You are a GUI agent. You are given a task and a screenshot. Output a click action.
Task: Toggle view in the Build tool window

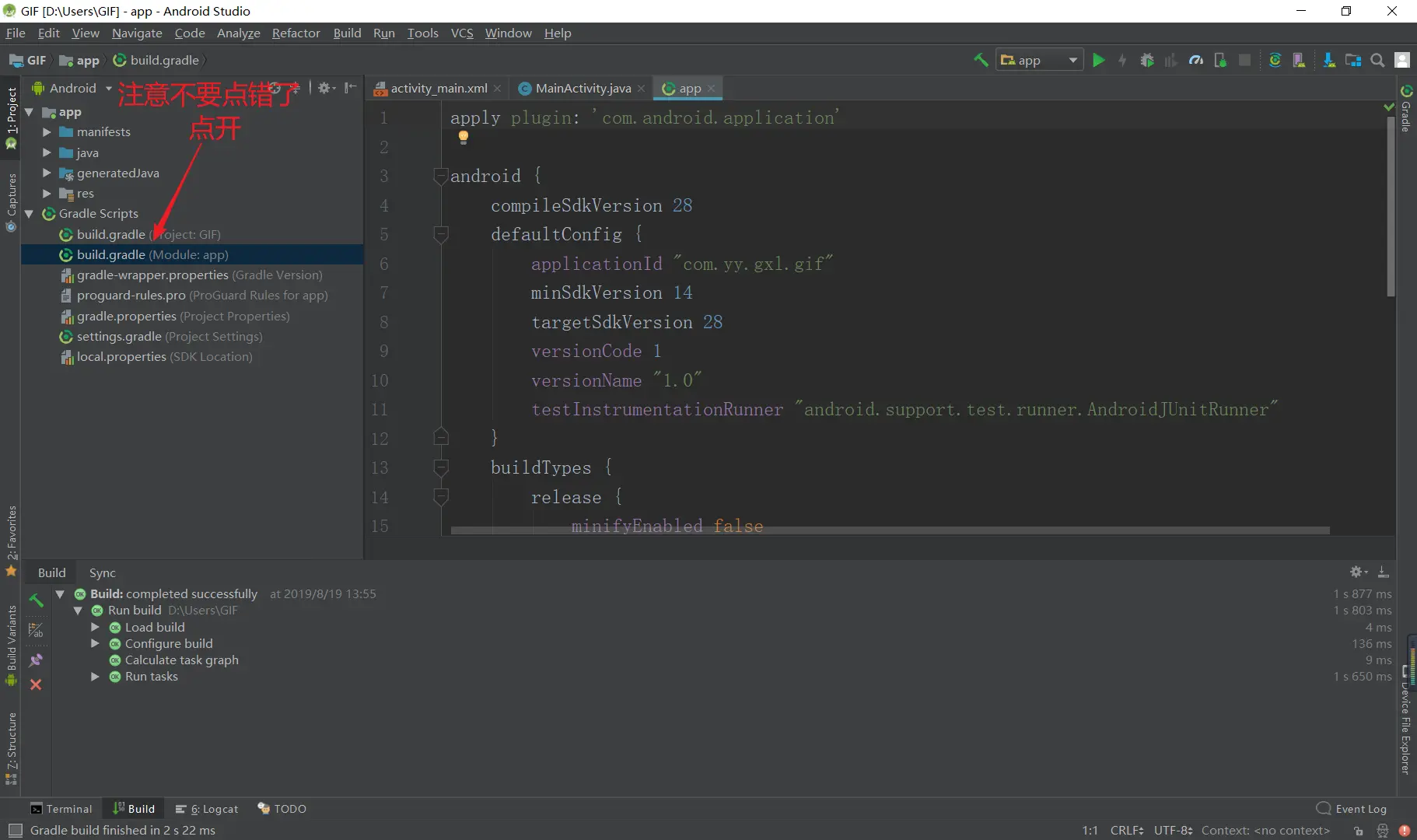tap(36, 630)
